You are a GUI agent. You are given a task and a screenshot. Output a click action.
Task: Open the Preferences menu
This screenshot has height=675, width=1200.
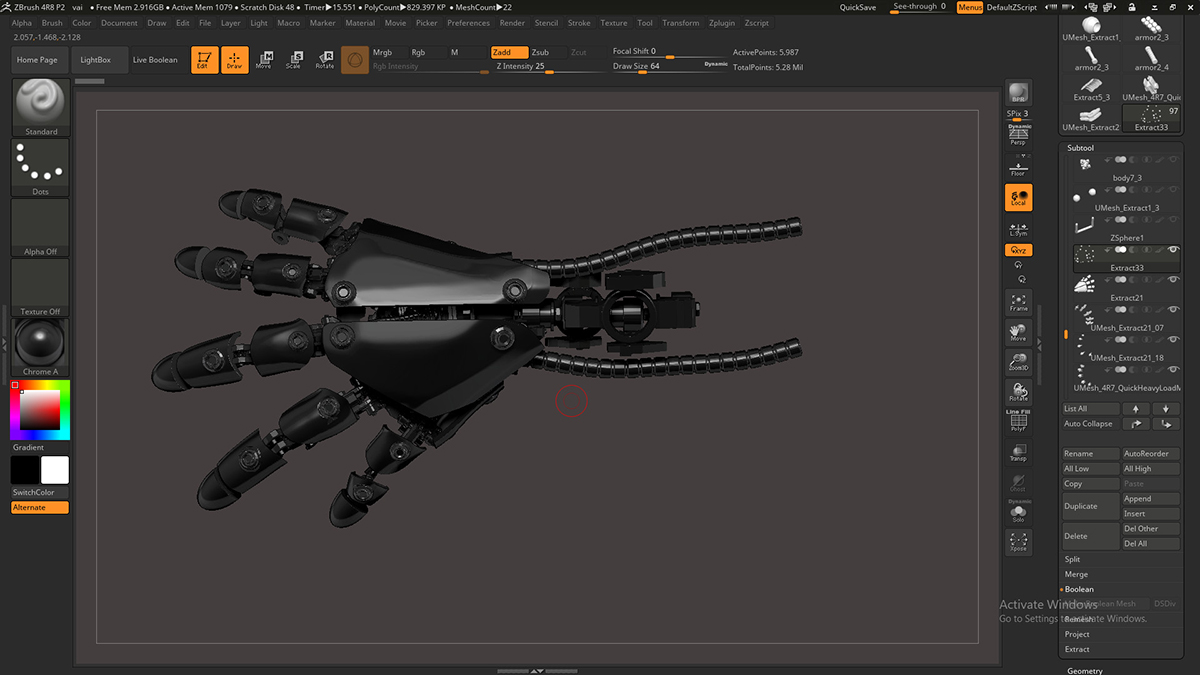click(x=468, y=23)
